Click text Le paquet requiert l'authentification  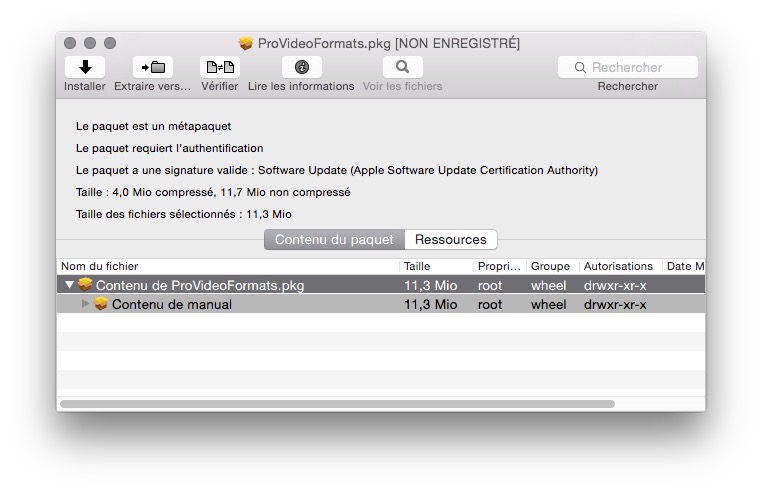[170, 148]
